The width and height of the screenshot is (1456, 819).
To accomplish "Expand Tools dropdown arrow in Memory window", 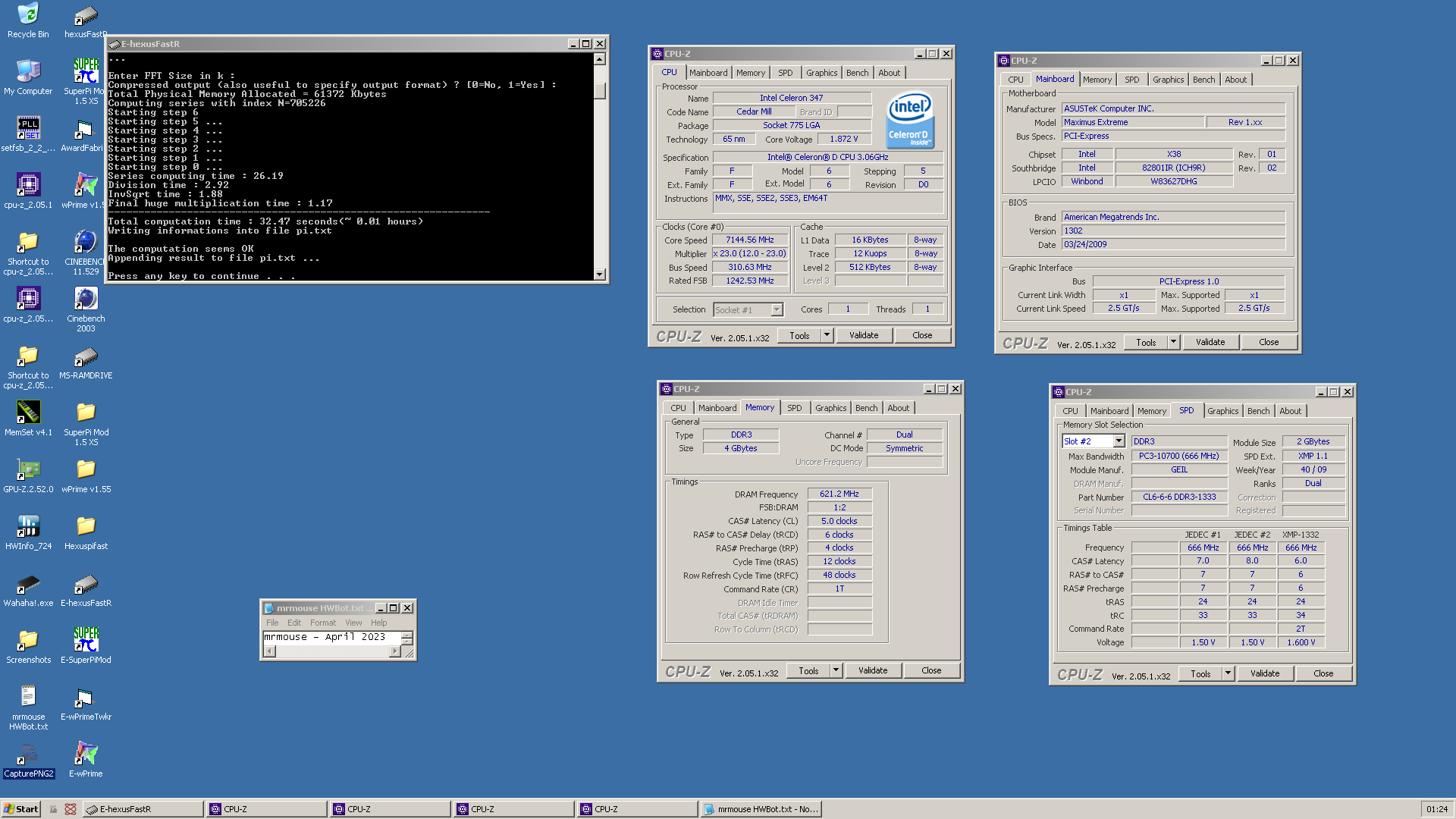I will 836,670.
